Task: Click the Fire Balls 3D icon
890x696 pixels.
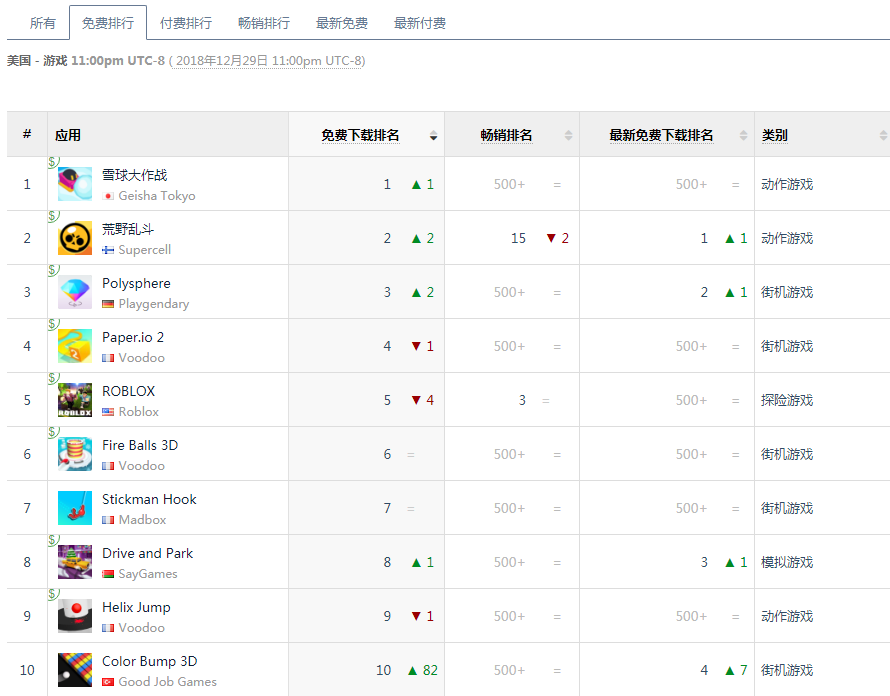Action: (75, 454)
